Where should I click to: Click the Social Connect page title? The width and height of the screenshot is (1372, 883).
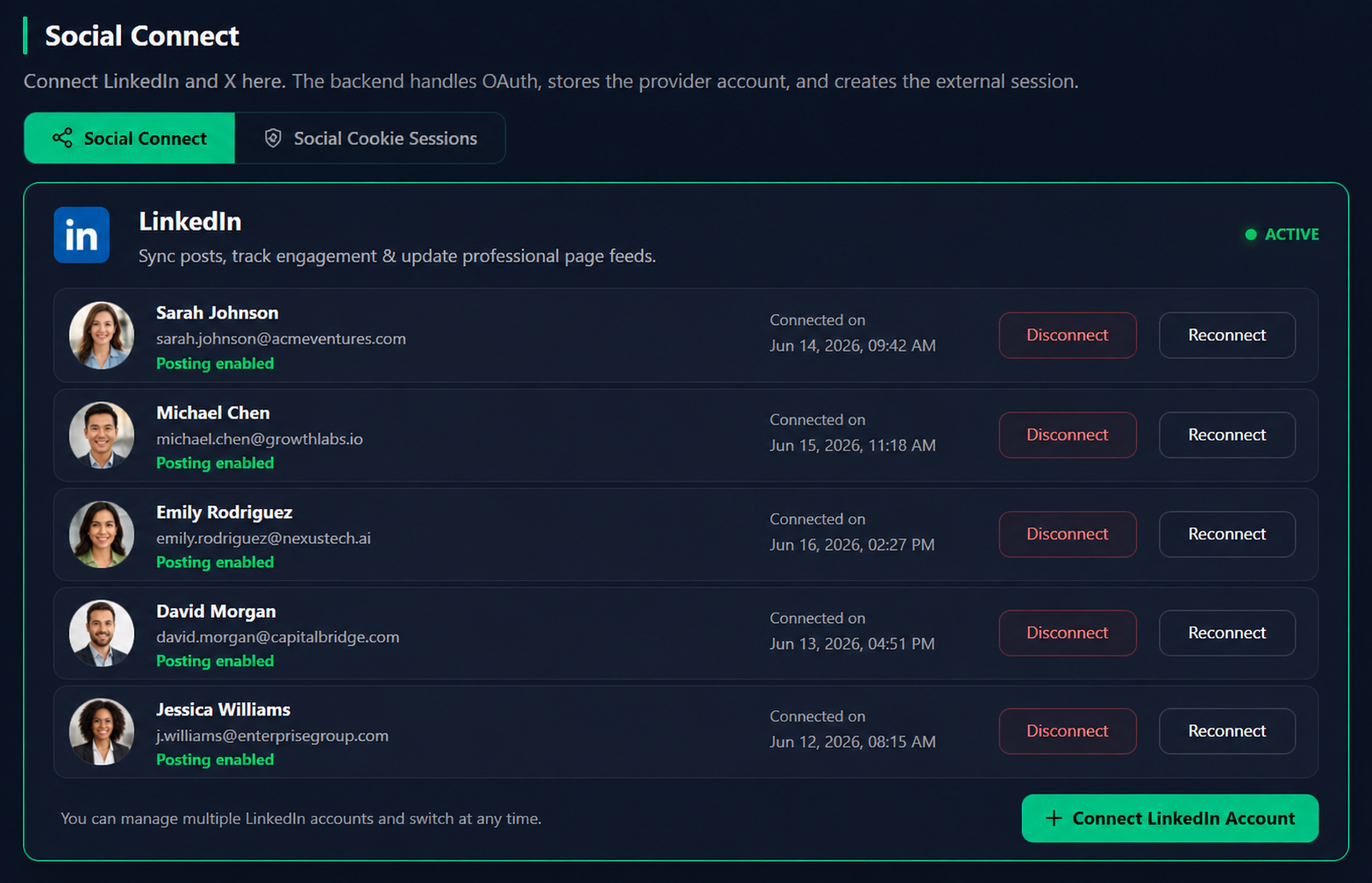tap(142, 36)
